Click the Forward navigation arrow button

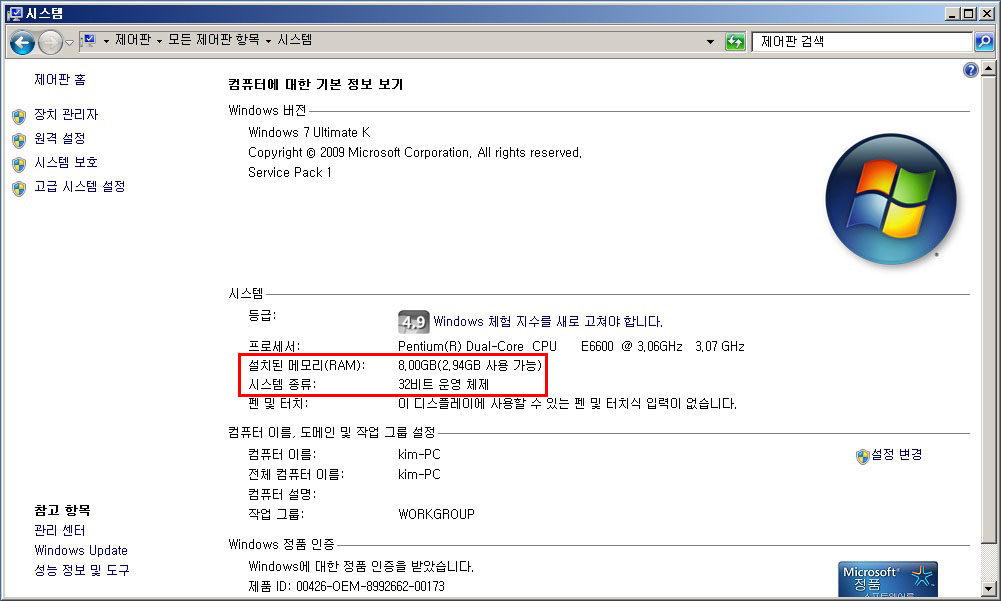pyautogui.click(x=50, y=42)
